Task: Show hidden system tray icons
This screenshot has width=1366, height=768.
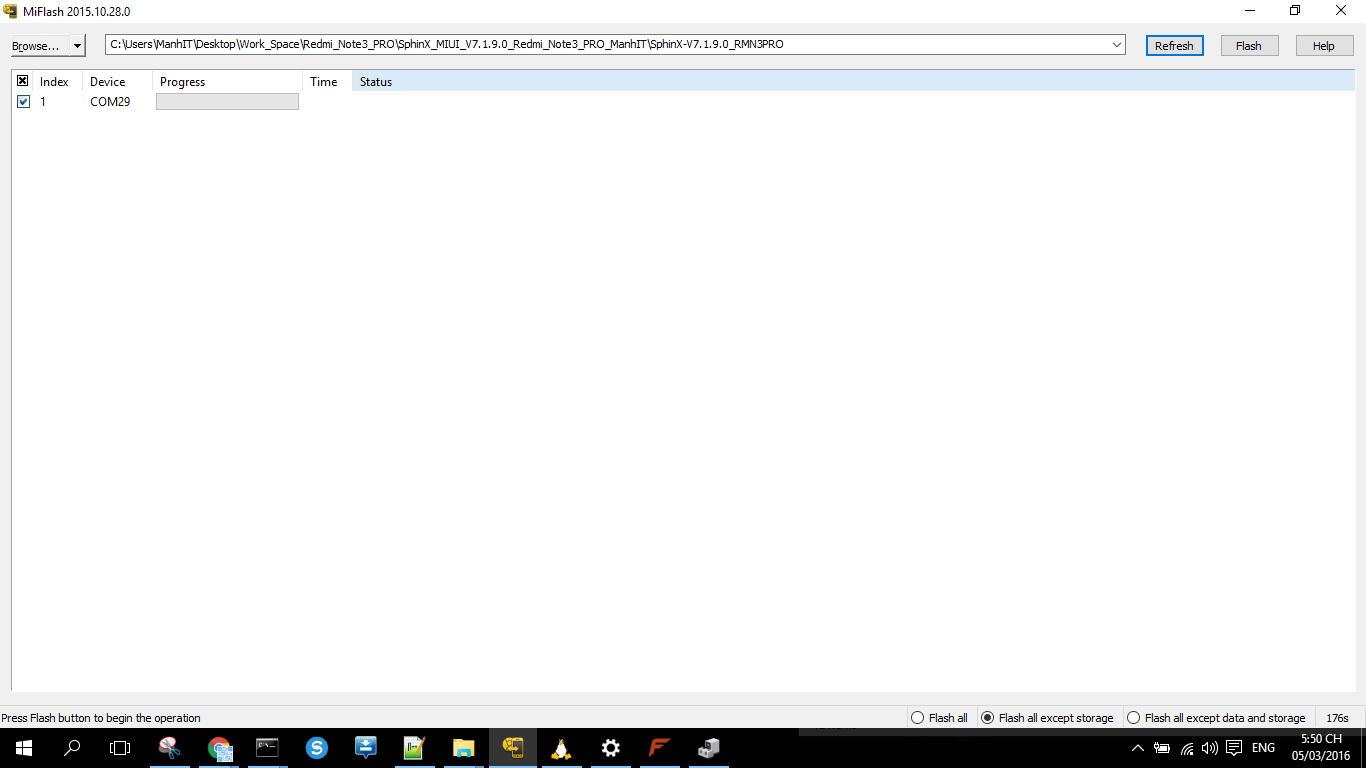Action: point(1138,748)
